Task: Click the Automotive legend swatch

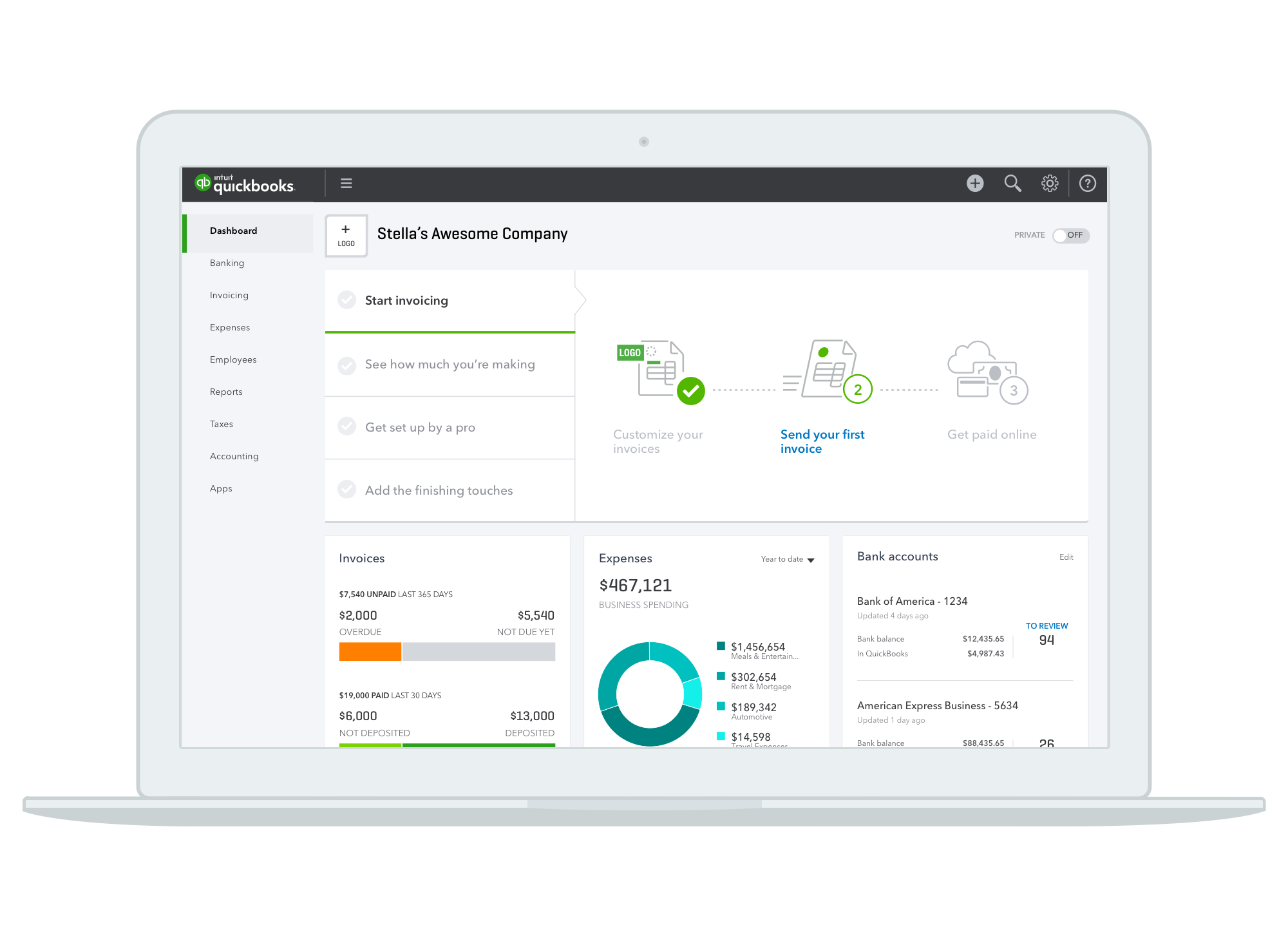Action: 721,706
